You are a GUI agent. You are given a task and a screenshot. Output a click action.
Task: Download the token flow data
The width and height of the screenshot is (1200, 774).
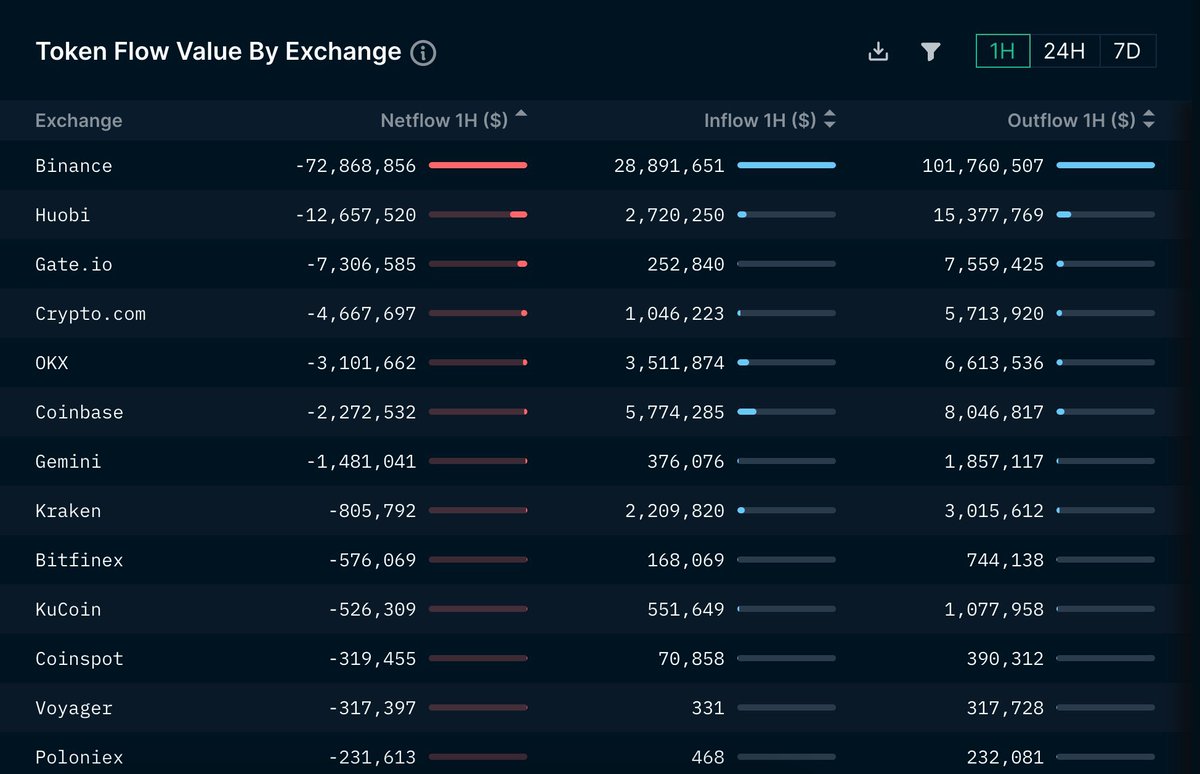[878, 50]
